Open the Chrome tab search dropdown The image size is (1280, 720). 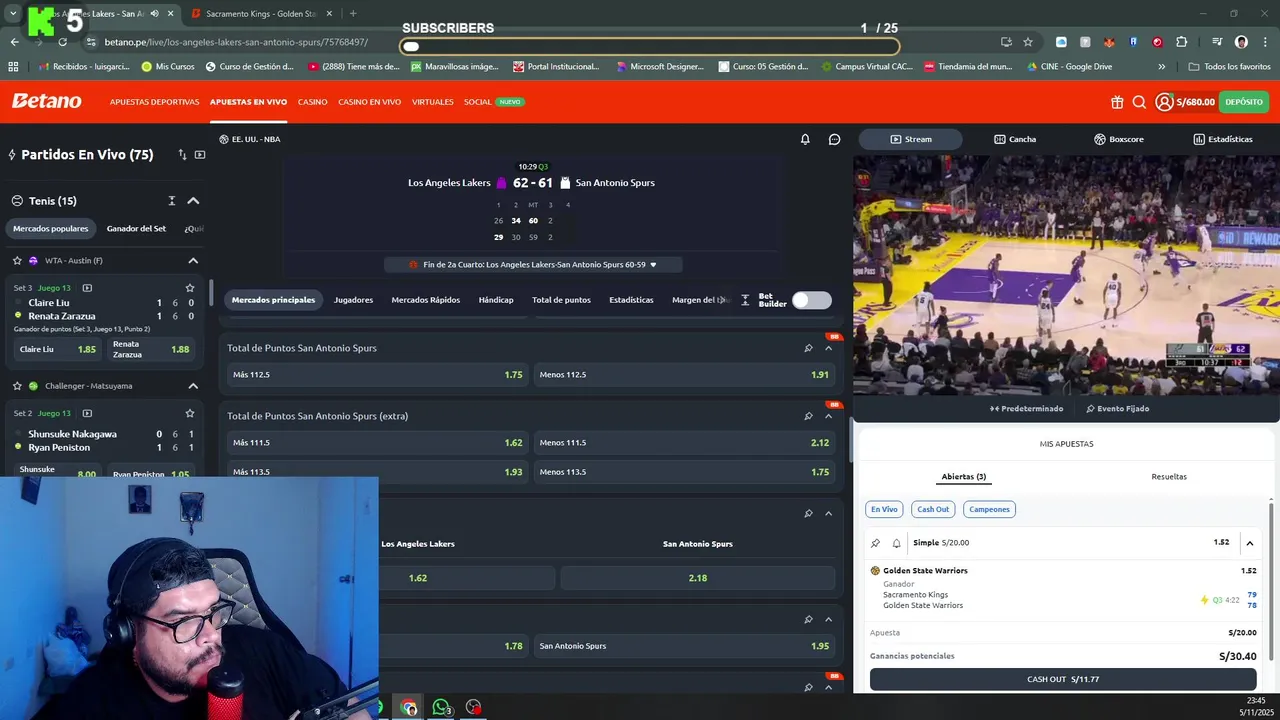[13, 14]
